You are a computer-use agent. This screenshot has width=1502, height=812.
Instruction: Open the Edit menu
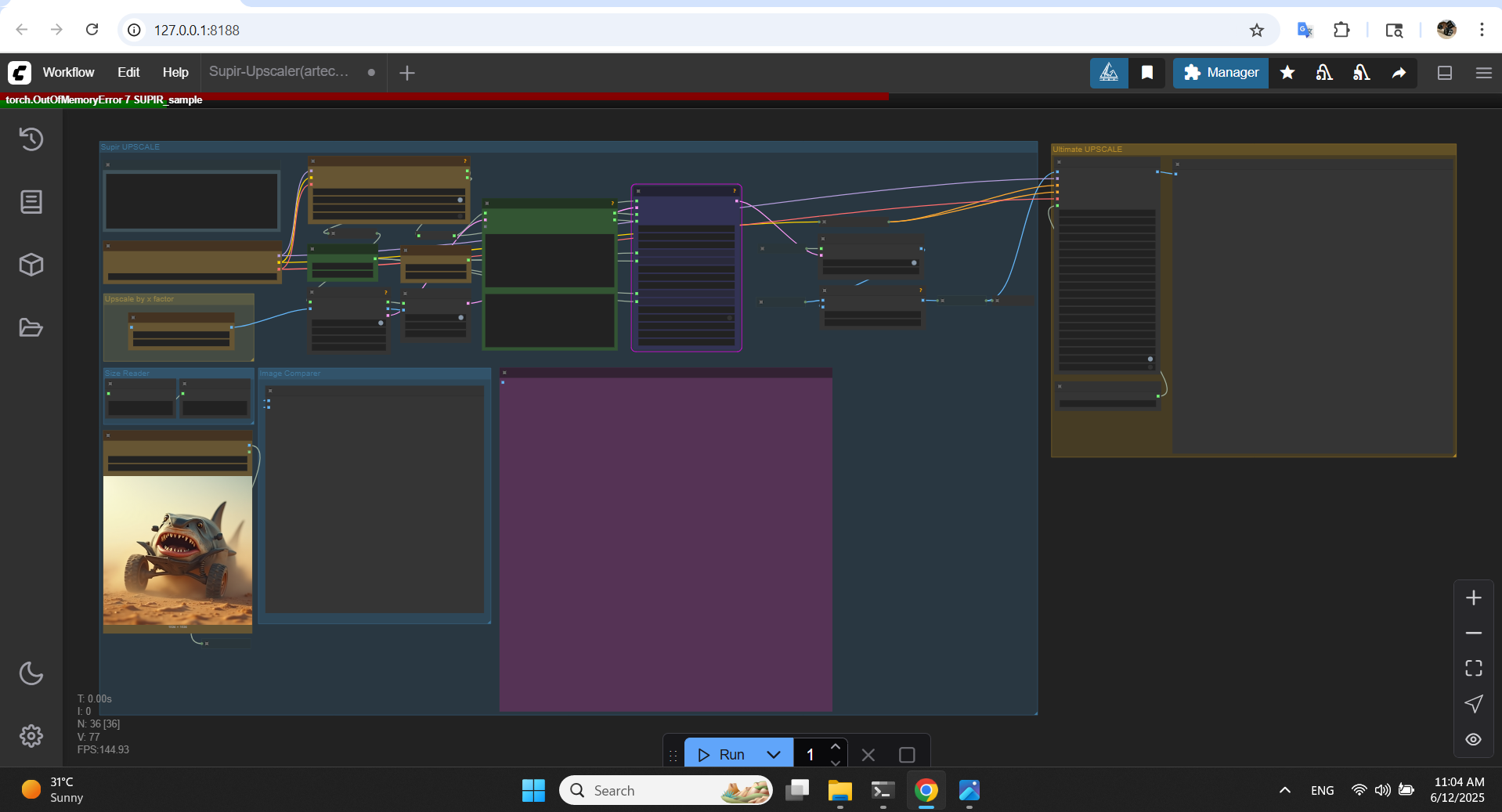coord(128,73)
